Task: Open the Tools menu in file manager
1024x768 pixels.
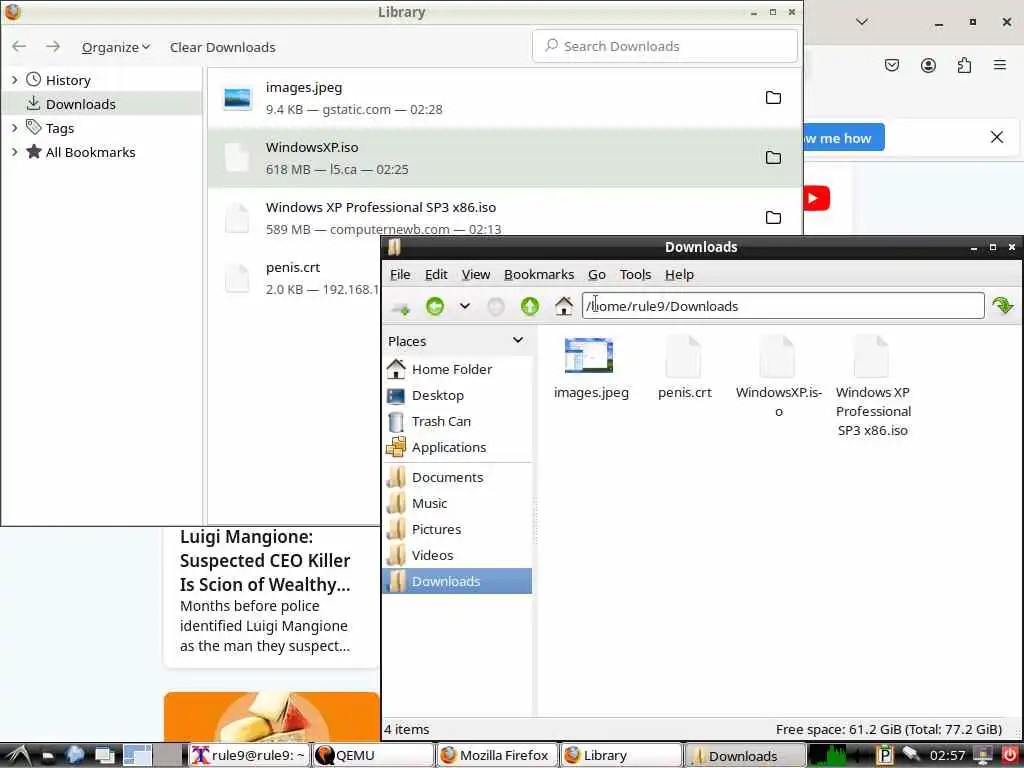Action: 635,274
